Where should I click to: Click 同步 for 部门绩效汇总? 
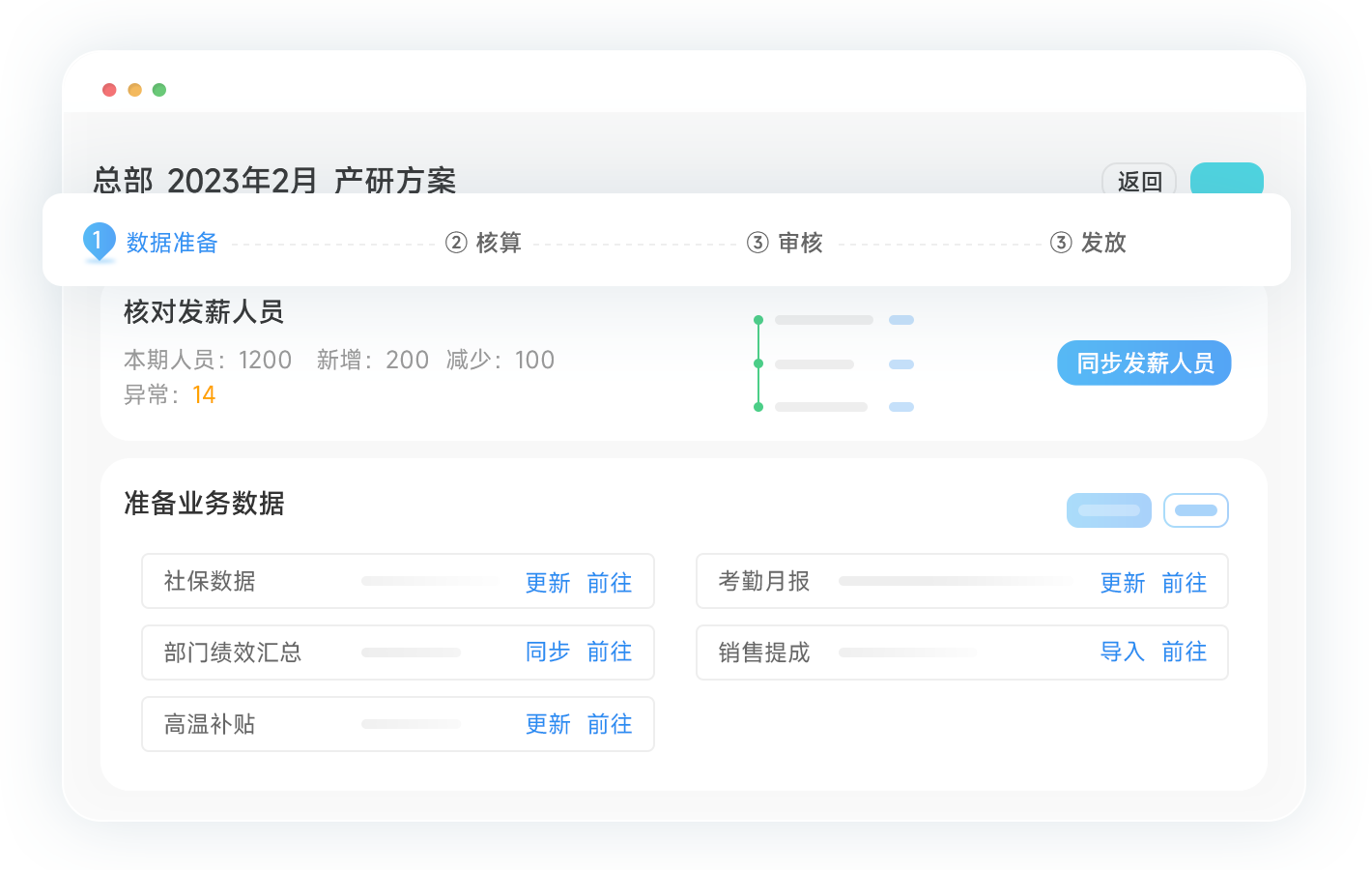coord(548,652)
